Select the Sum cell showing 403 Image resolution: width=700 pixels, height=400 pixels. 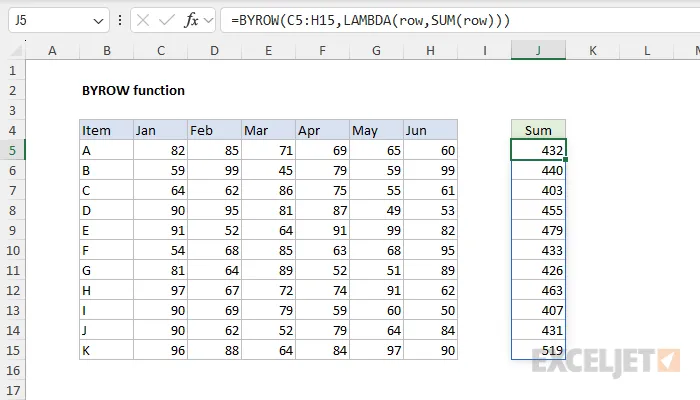pyautogui.click(x=538, y=191)
